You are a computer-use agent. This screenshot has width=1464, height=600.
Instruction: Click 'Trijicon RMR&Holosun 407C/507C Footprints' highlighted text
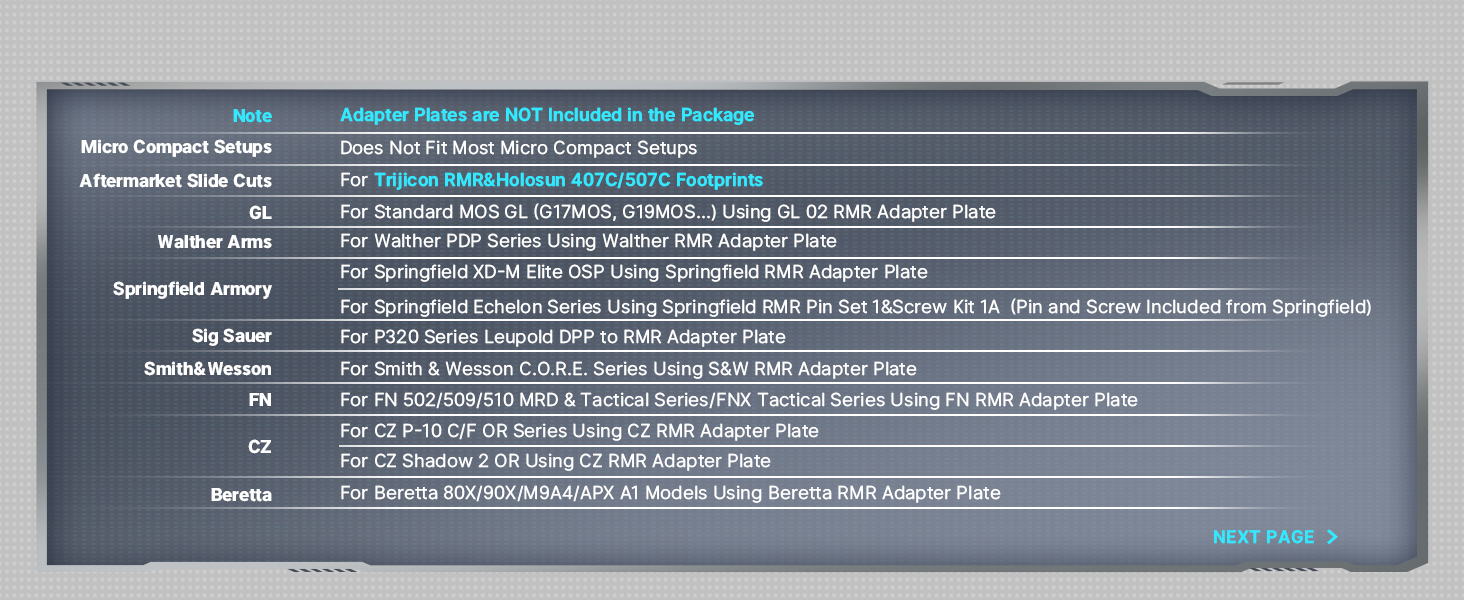click(568, 180)
